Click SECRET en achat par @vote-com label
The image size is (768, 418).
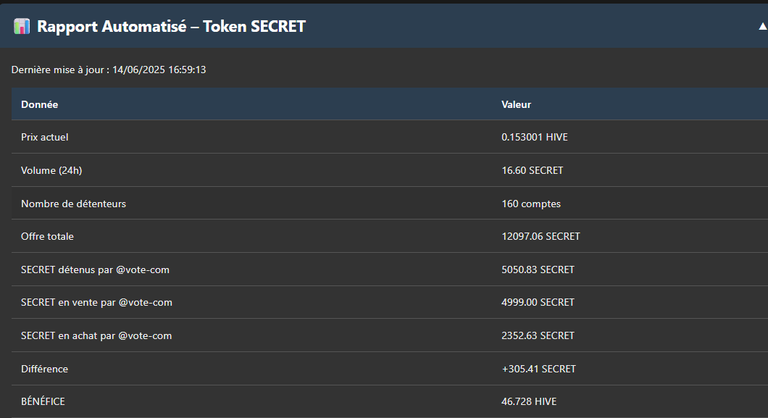pos(96,336)
